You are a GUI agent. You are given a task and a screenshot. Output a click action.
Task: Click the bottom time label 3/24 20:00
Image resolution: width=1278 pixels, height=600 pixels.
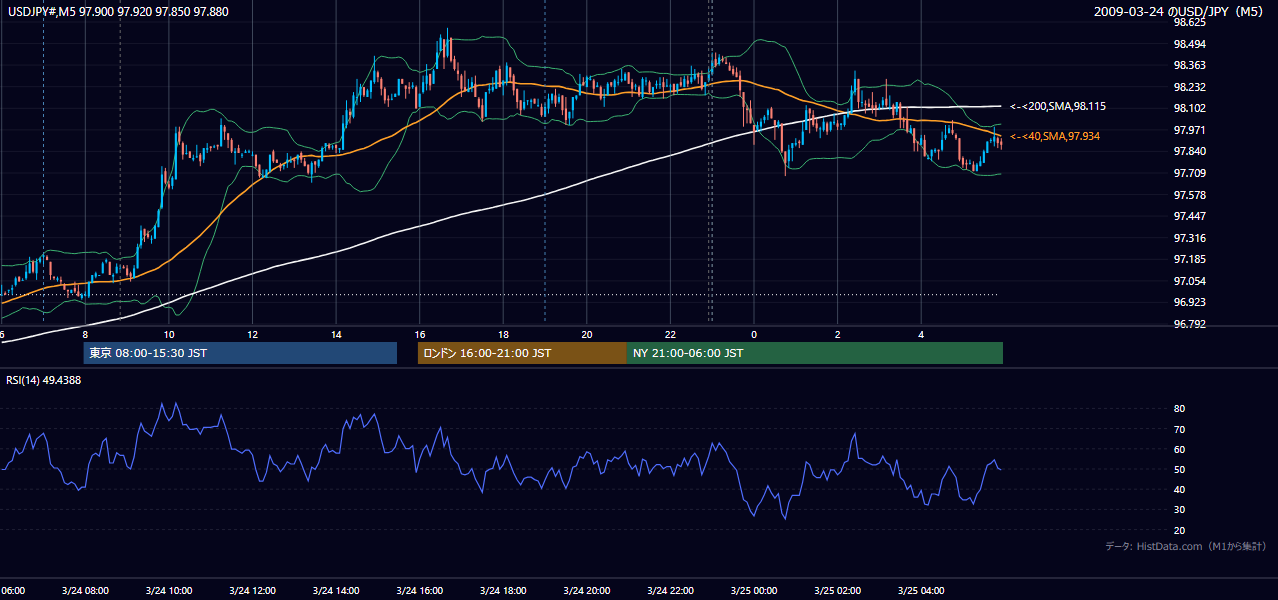(x=587, y=591)
